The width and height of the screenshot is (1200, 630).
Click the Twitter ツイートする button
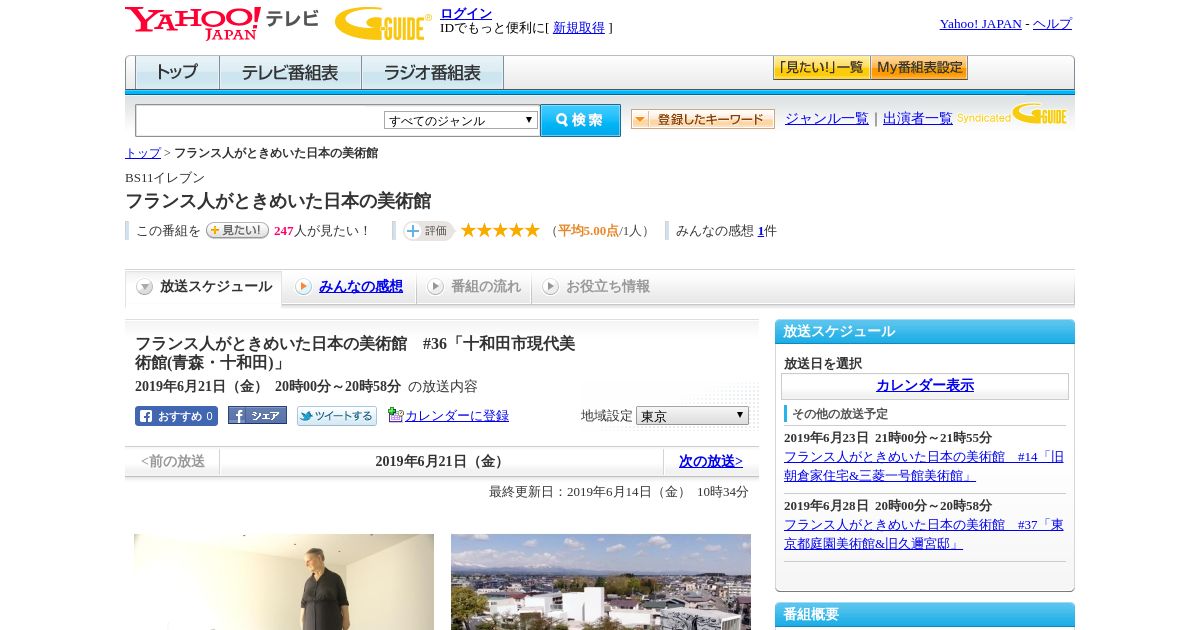tap(337, 416)
